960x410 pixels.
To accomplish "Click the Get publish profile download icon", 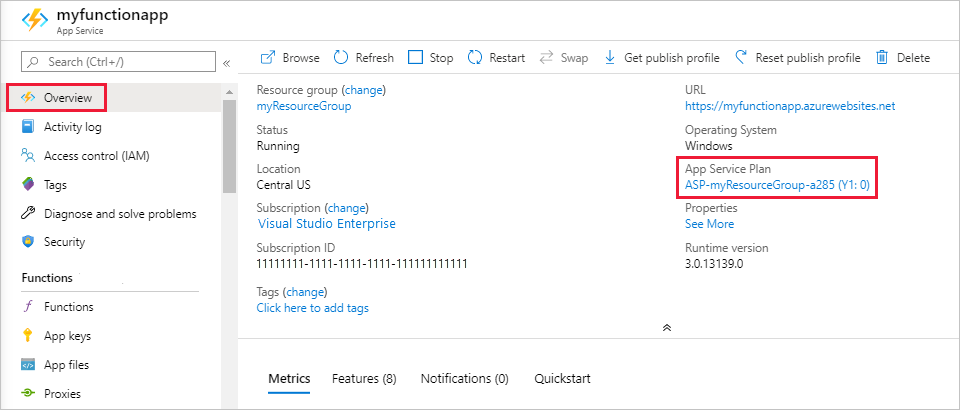I will [610, 58].
